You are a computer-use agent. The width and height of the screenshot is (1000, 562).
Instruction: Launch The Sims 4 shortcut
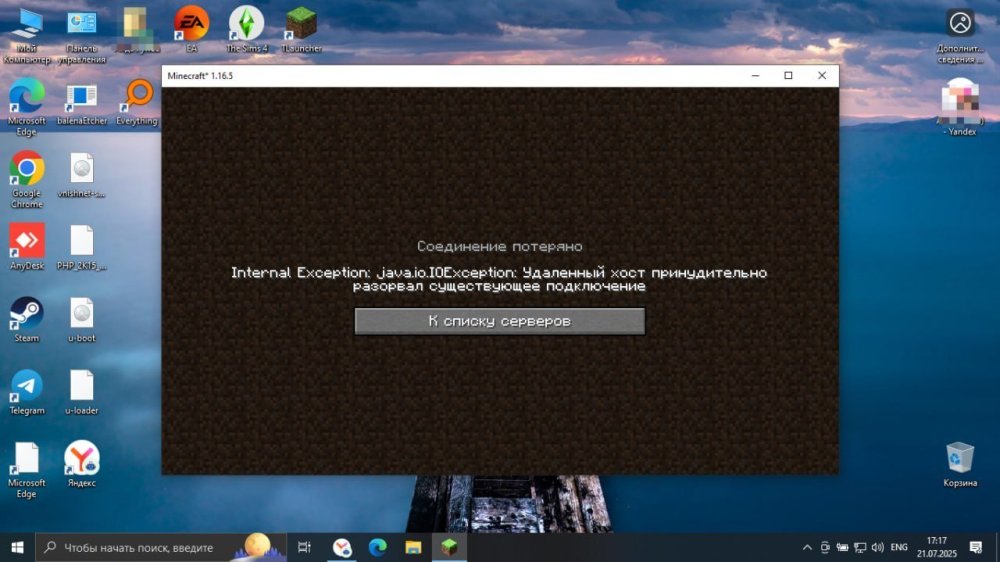pyautogui.click(x=246, y=29)
